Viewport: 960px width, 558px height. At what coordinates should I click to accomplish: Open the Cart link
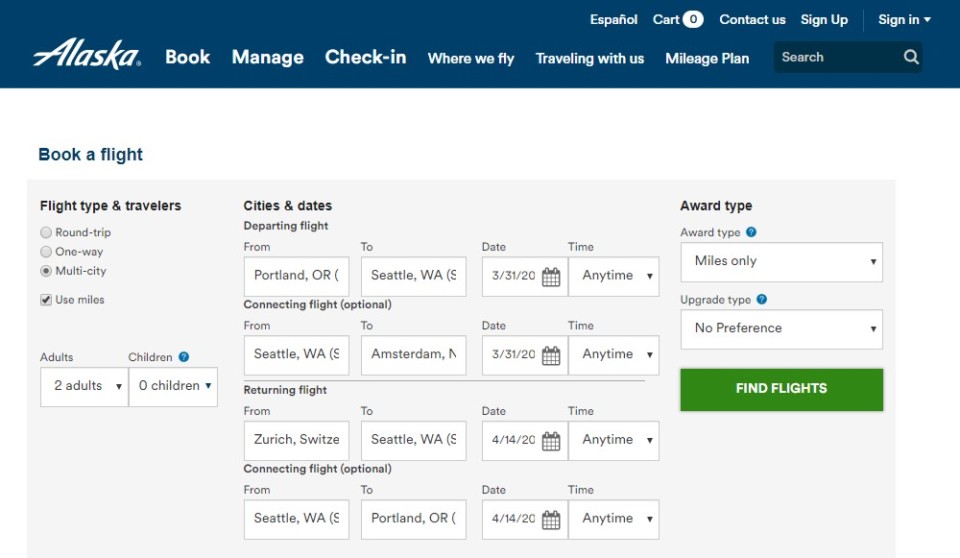(666, 20)
